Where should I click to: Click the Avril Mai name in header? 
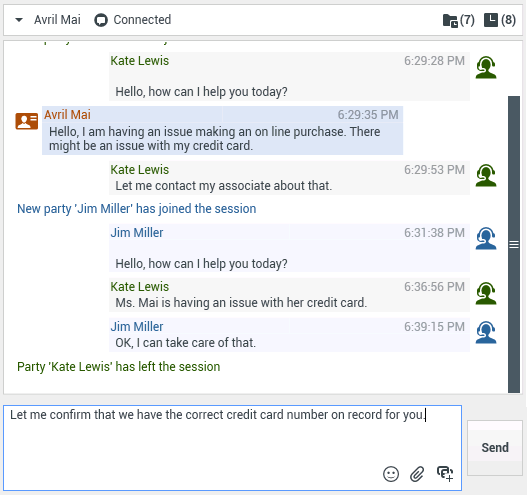coord(57,20)
